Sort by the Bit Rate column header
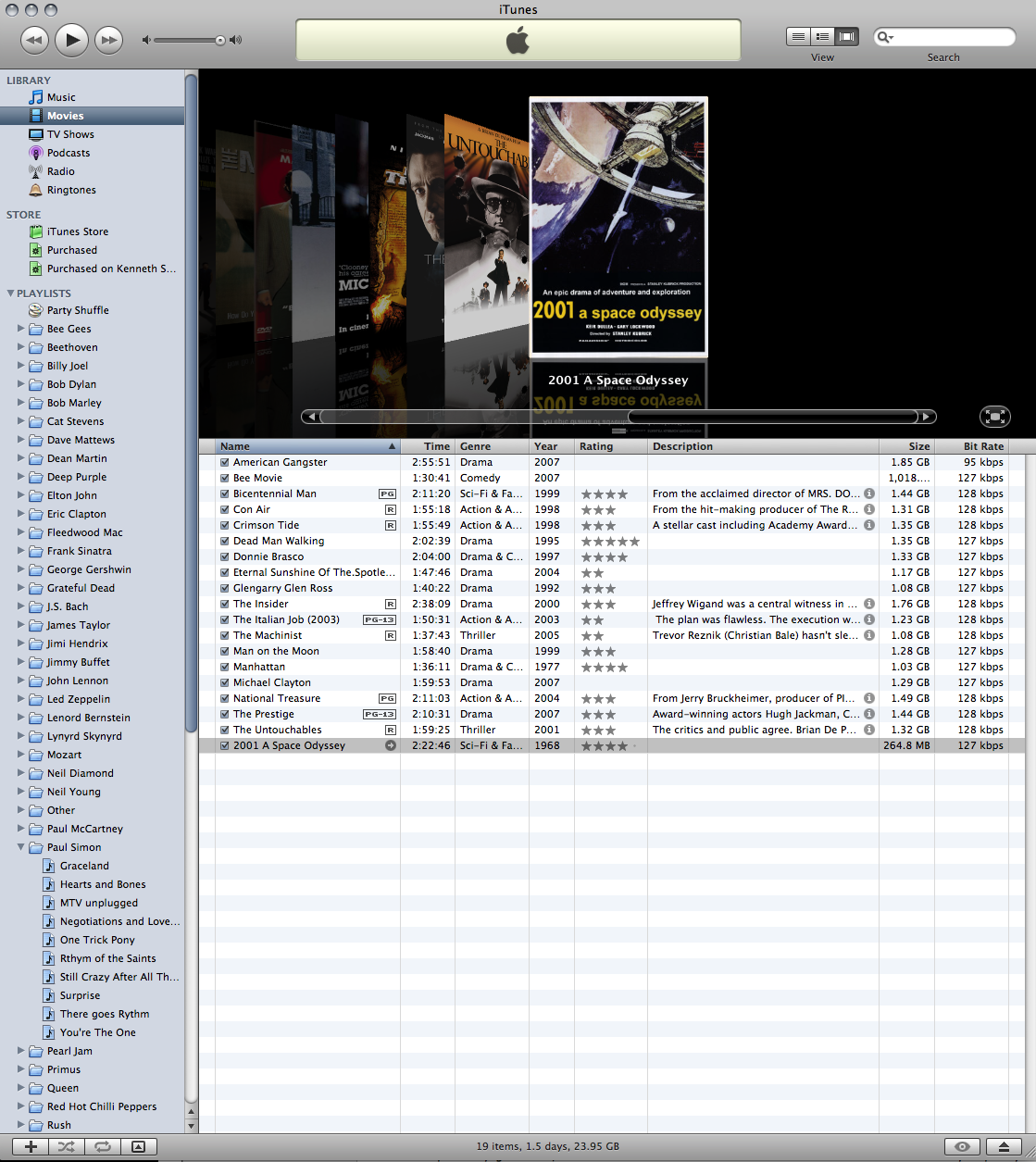The image size is (1036, 1162). pos(972,446)
